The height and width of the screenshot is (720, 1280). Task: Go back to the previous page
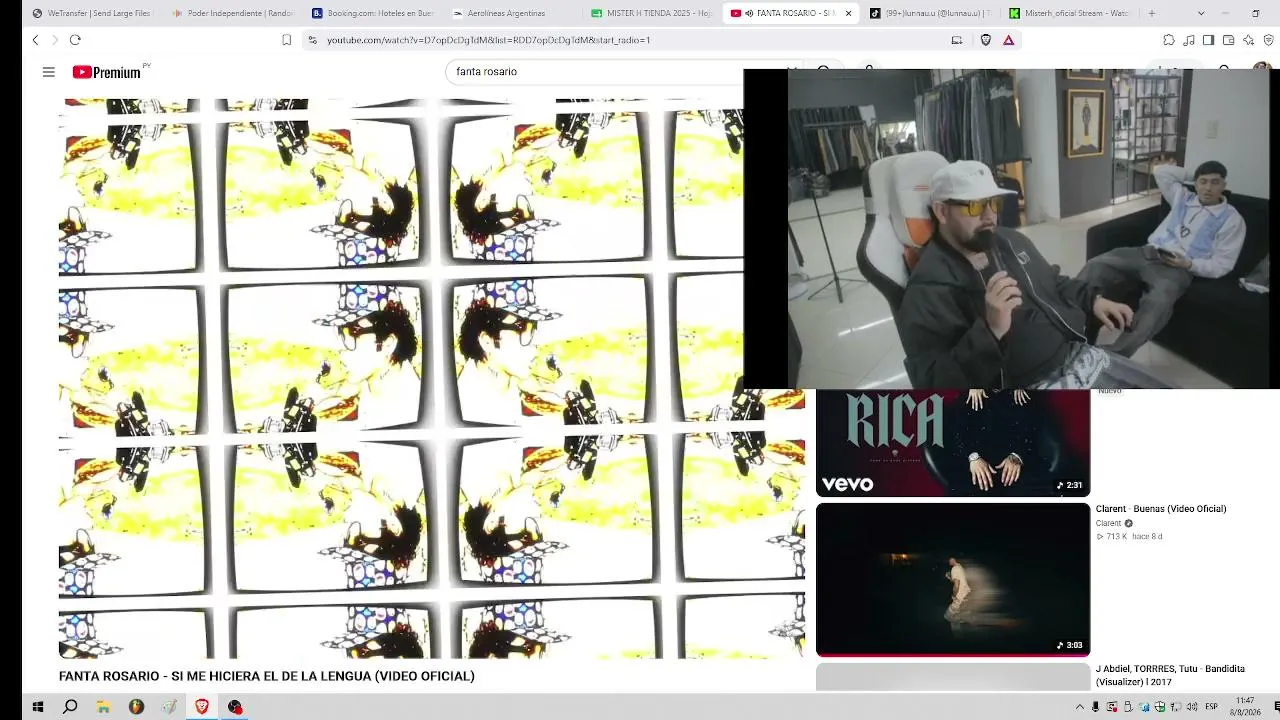coord(35,40)
